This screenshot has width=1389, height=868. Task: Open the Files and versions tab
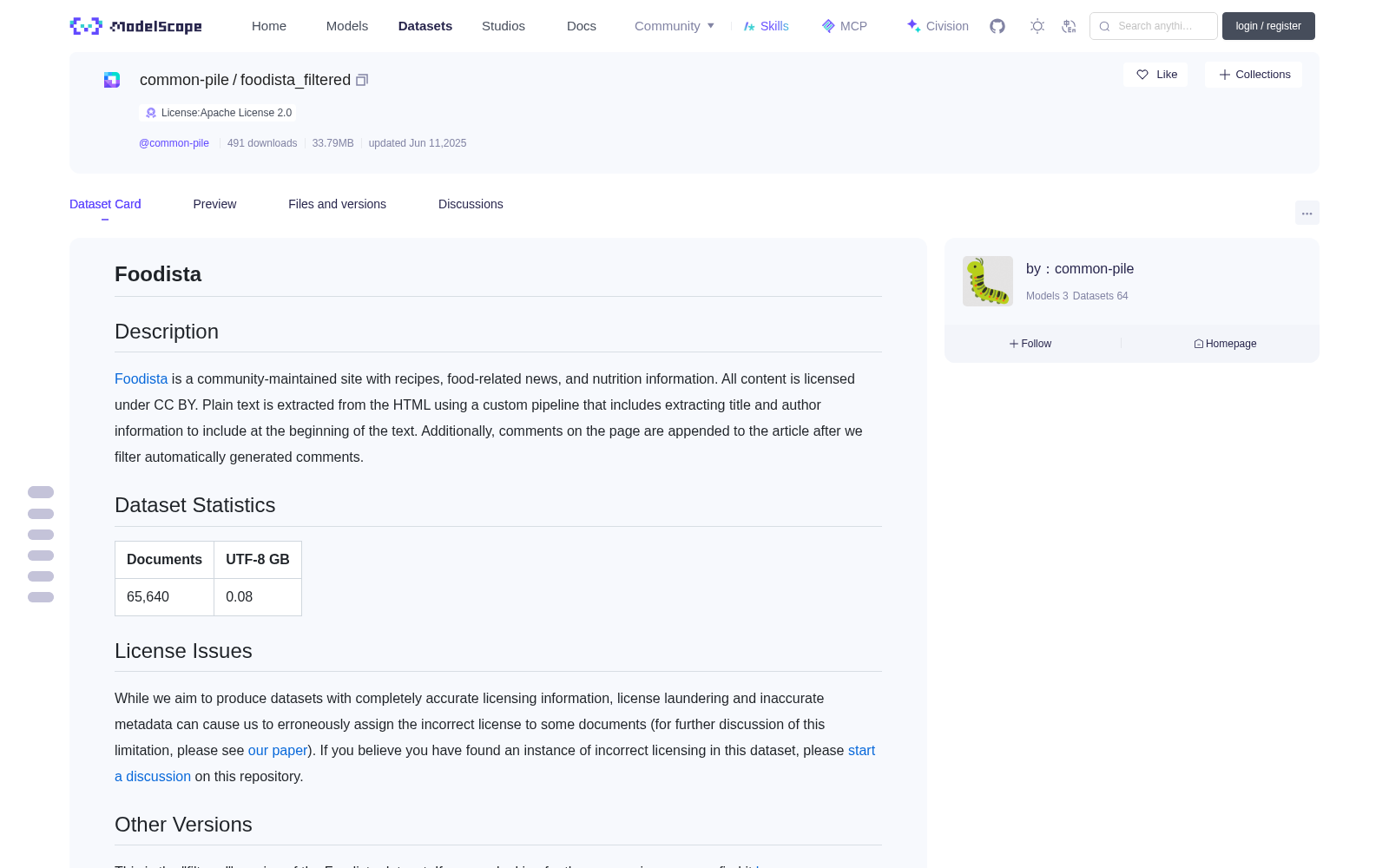coord(337,204)
